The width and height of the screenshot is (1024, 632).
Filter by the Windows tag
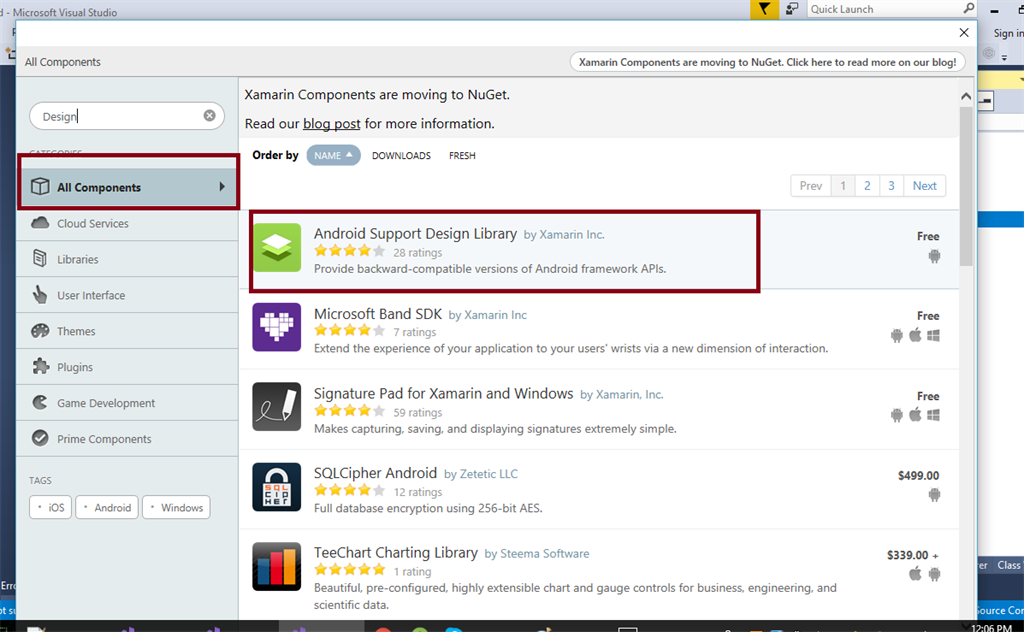176,507
